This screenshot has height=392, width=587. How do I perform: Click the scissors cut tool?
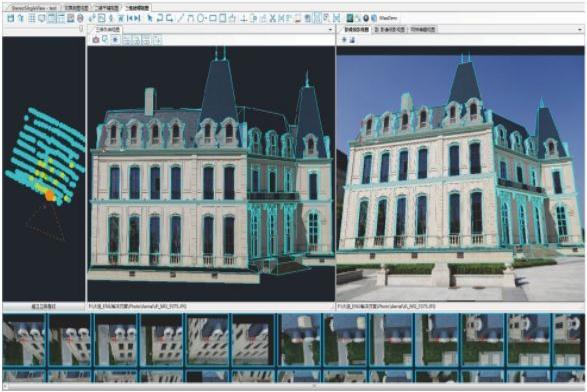[x=273, y=18]
